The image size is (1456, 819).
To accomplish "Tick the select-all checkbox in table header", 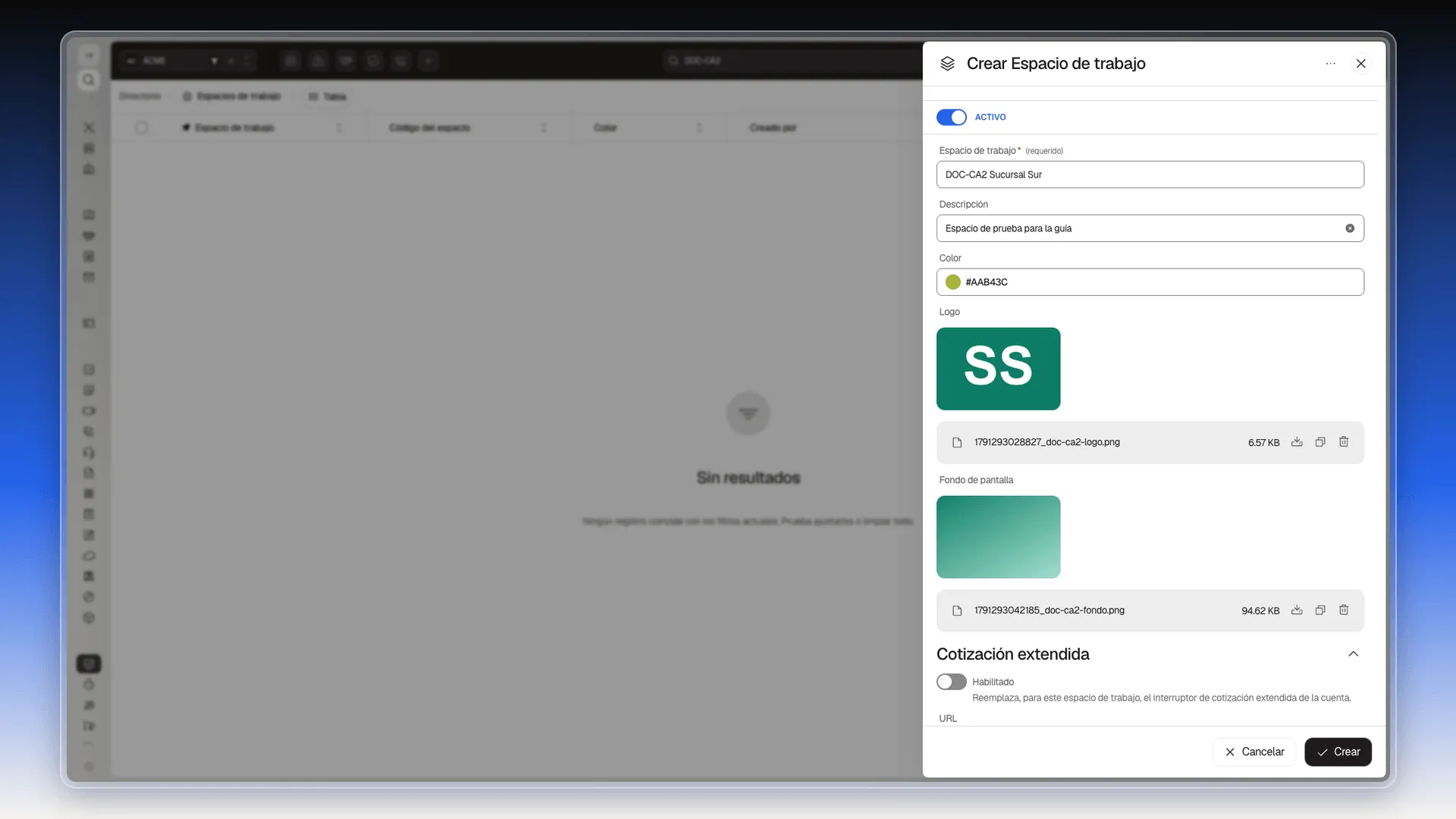I will 142,127.
